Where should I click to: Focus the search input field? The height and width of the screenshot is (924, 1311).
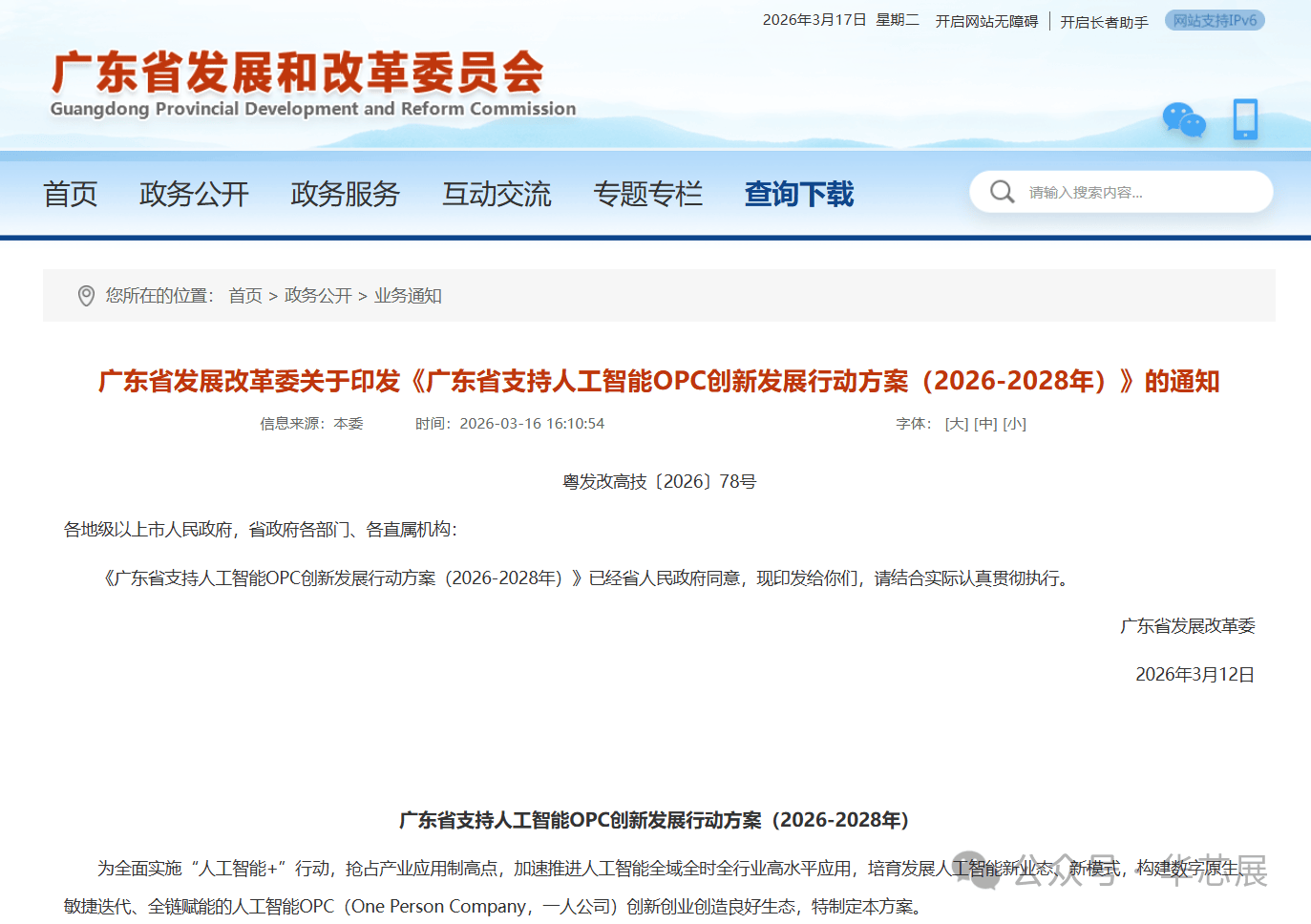[x=1136, y=192]
